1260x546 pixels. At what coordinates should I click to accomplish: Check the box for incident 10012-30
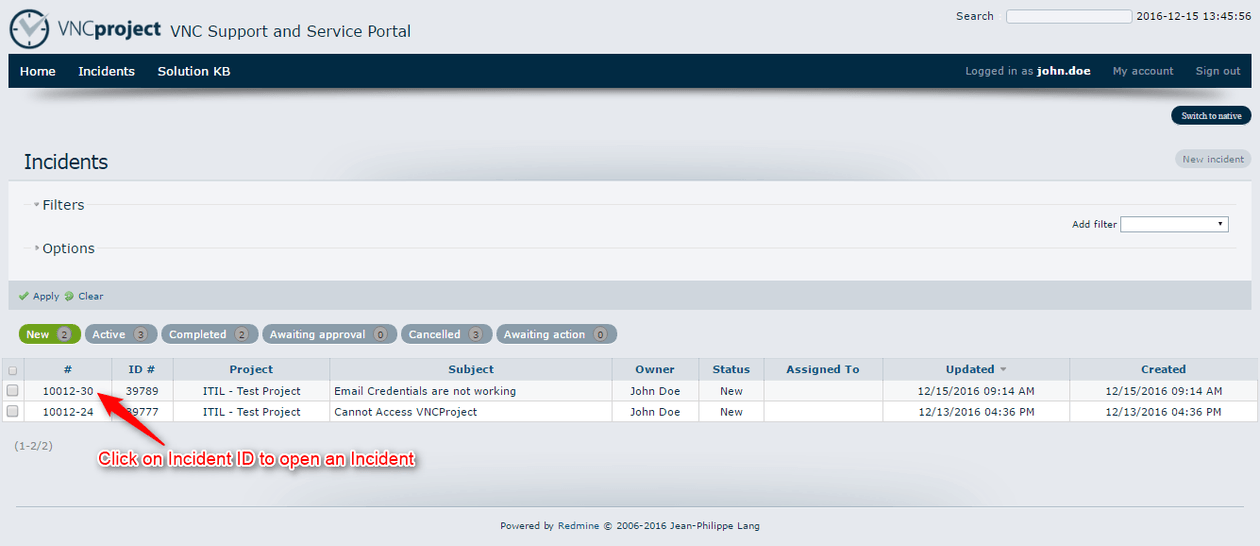(x=13, y=391)
